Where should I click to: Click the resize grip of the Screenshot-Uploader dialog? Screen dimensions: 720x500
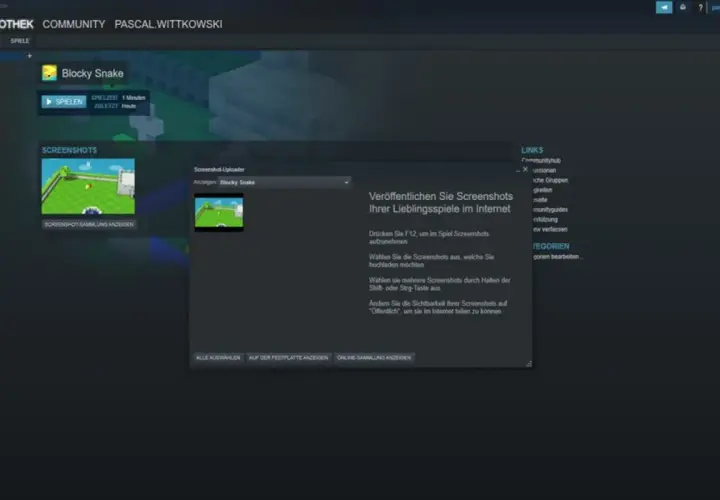tap(529, 364)
